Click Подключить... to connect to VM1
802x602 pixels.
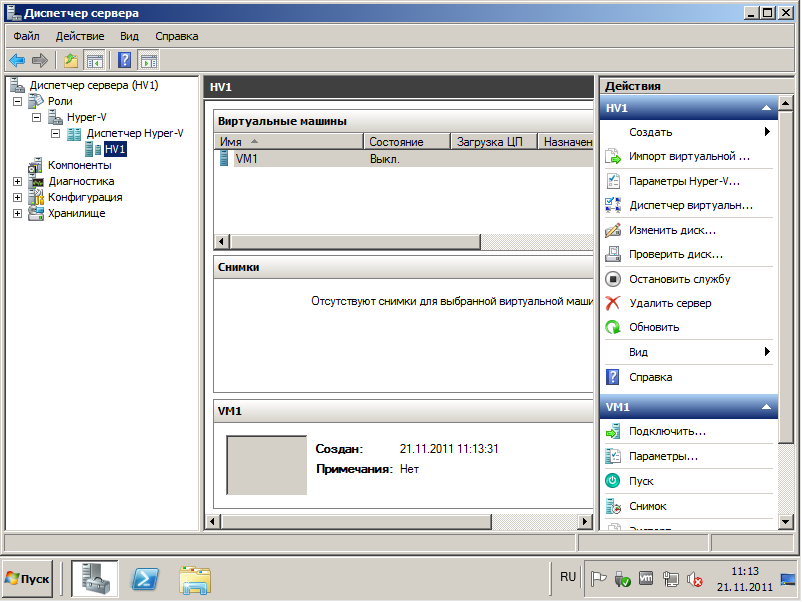pos(667,431)
